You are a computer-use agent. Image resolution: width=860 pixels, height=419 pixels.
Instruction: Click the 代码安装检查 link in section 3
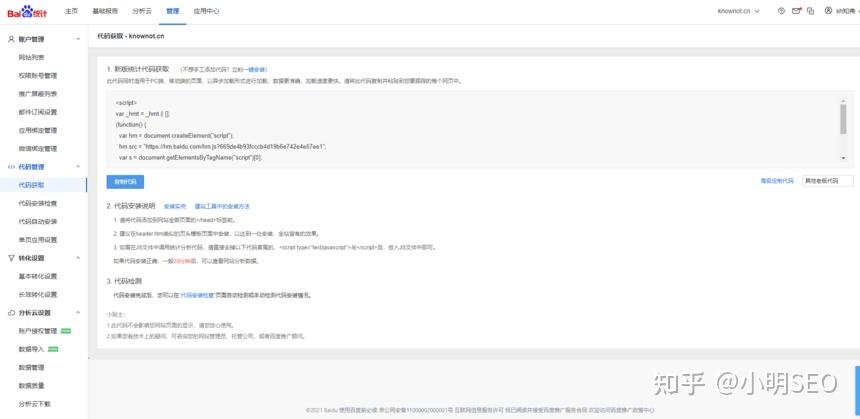point(197,295)
